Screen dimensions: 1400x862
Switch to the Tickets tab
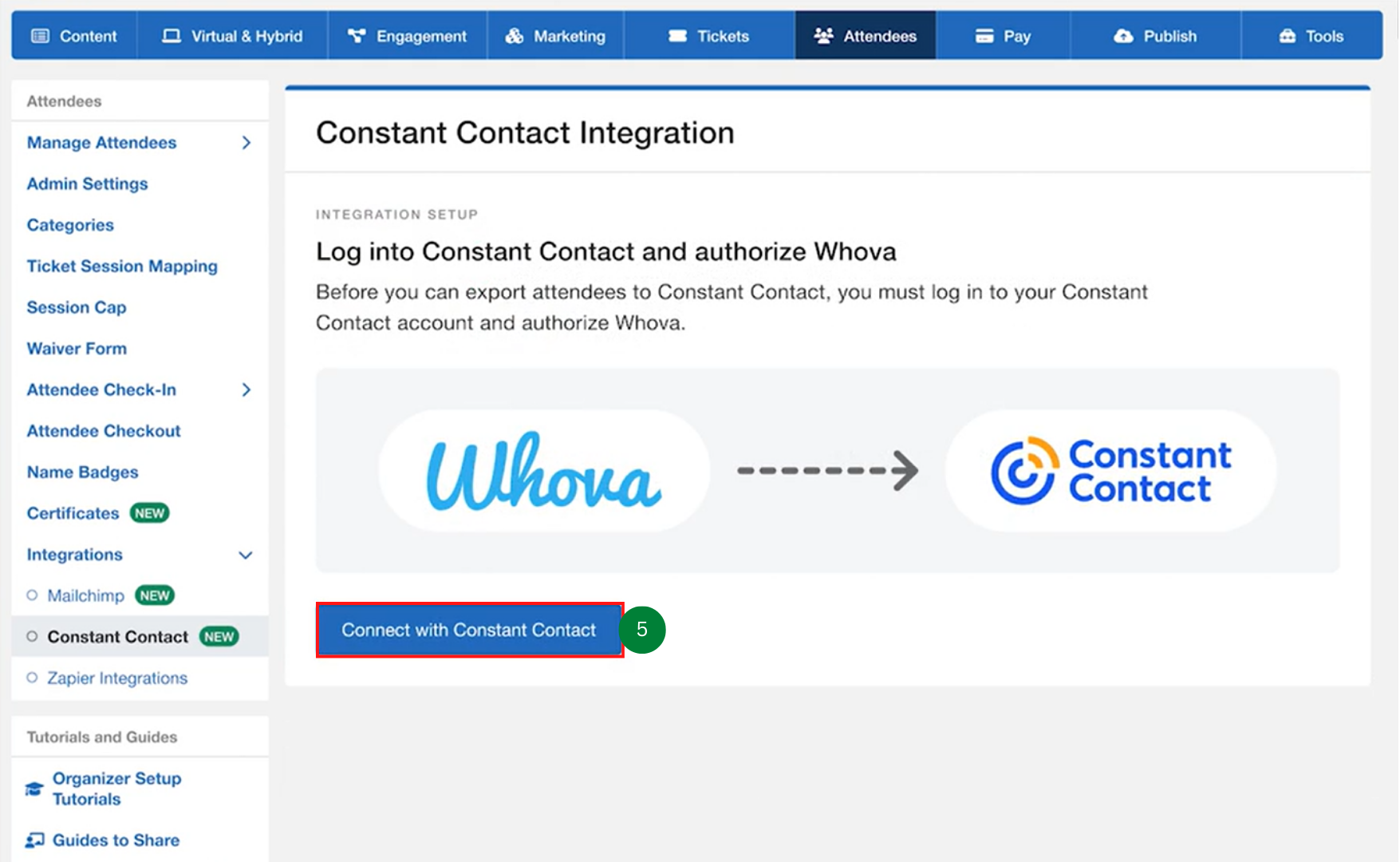[708, 35]
